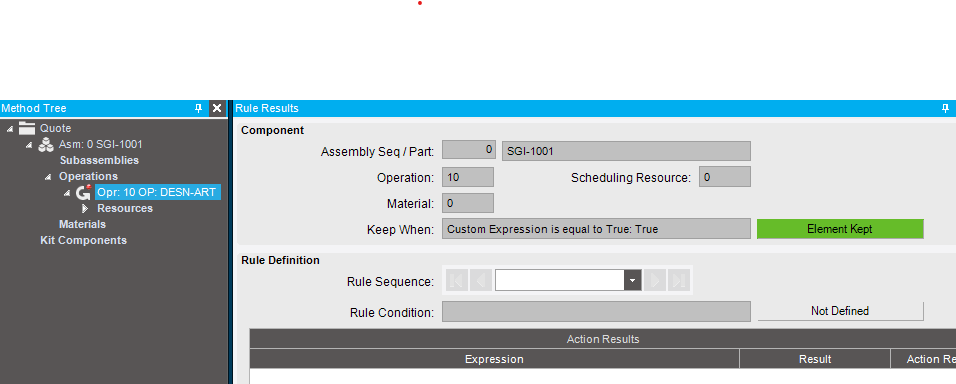Open the Rule Sequence dropdown

(x=632, y=280)
